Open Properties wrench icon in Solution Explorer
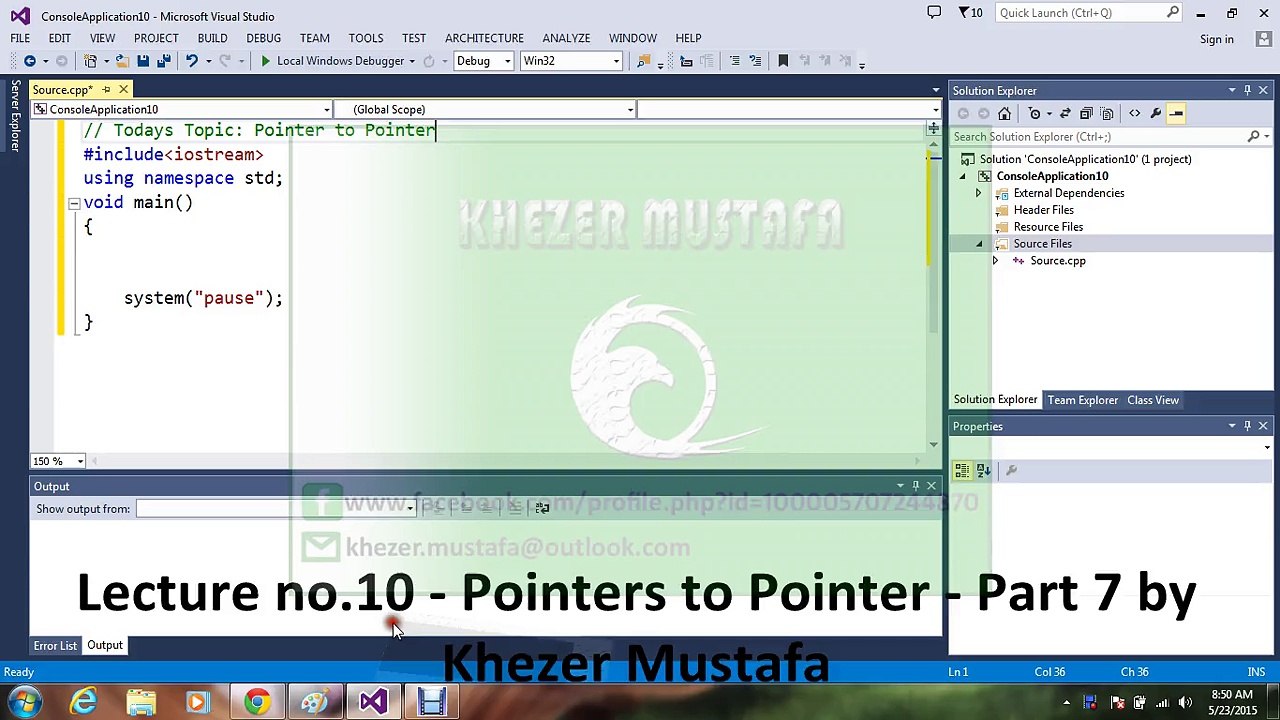 click(x=1155, y=113)
